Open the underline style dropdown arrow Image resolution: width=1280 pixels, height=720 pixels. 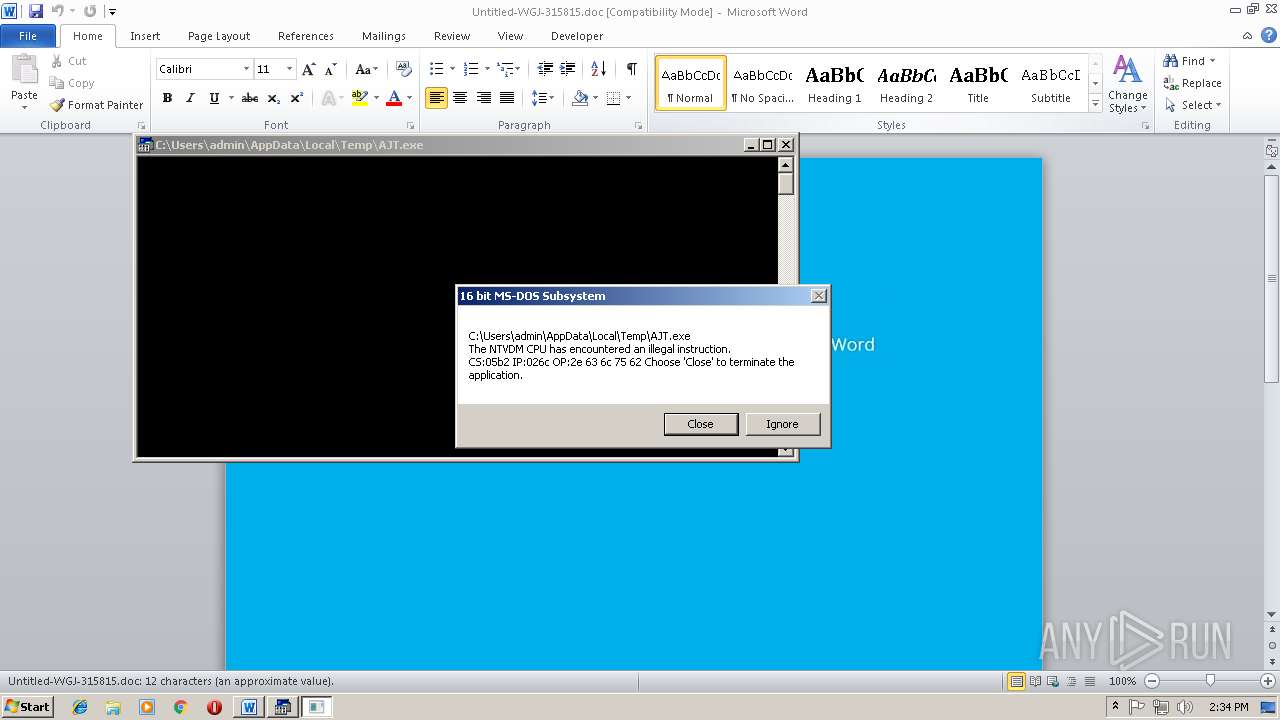(x=231, y=98)
